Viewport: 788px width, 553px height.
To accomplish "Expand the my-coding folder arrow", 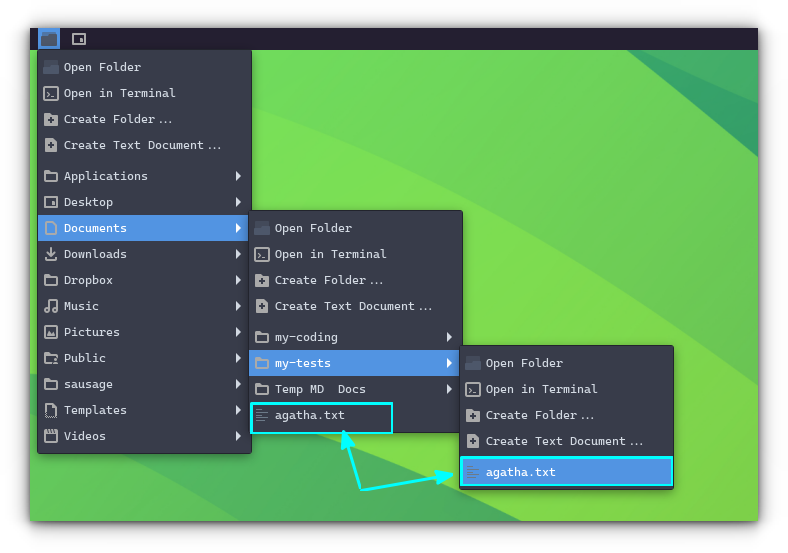I will [x=449, y=337].
